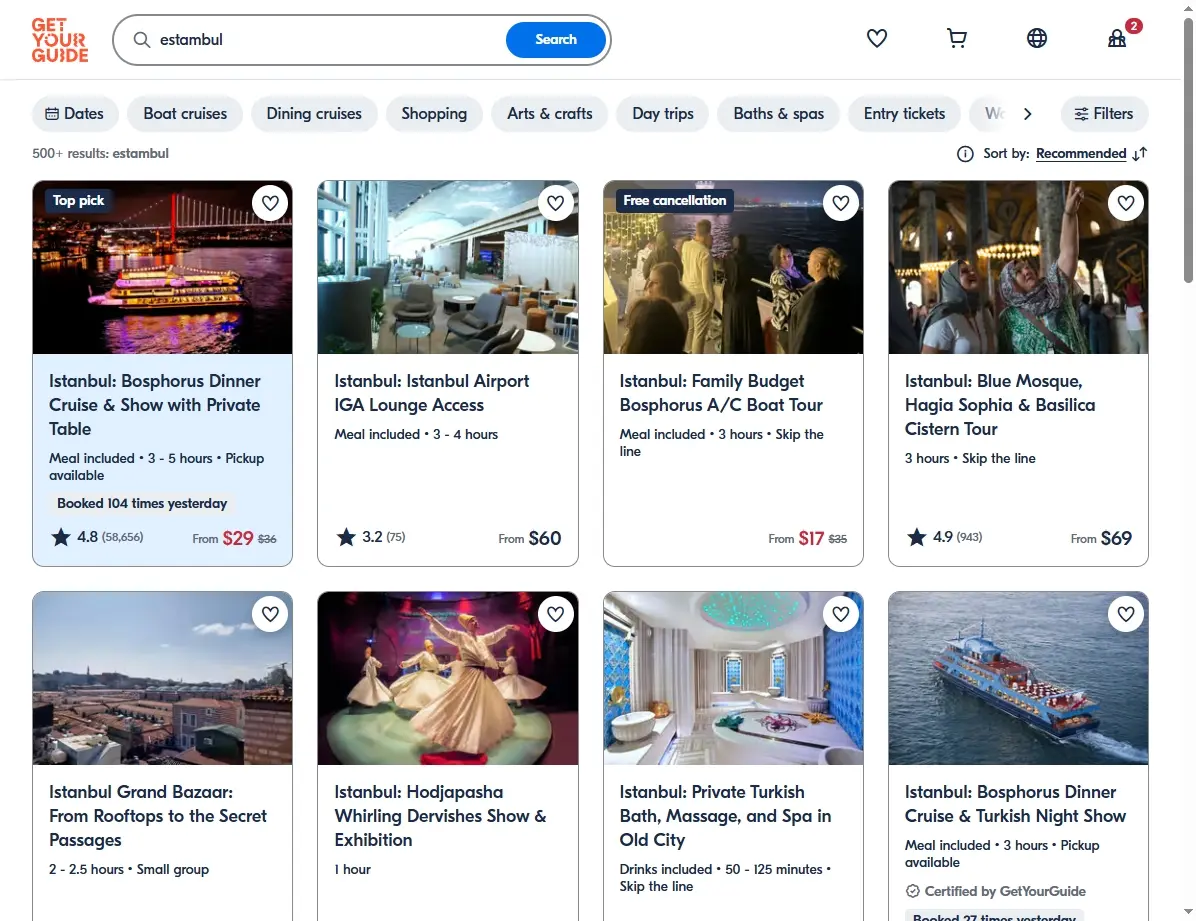
Task: Click the sort order arrows icon
Action: [x=1140, y=154]
